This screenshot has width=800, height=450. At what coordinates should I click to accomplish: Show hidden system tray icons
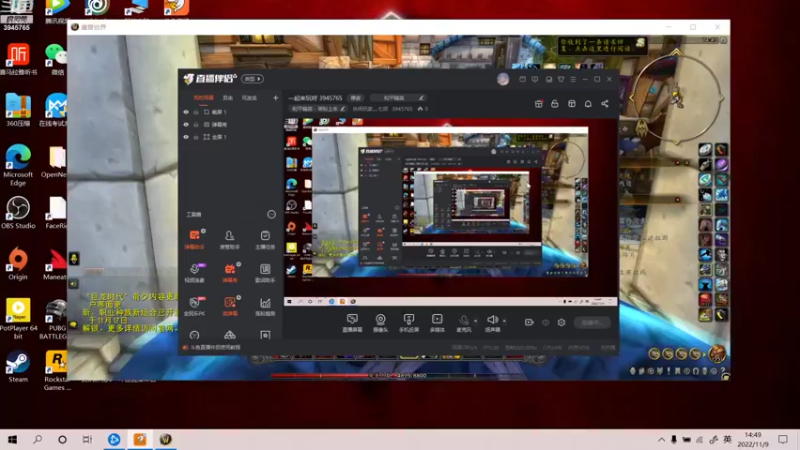[661, 439]
